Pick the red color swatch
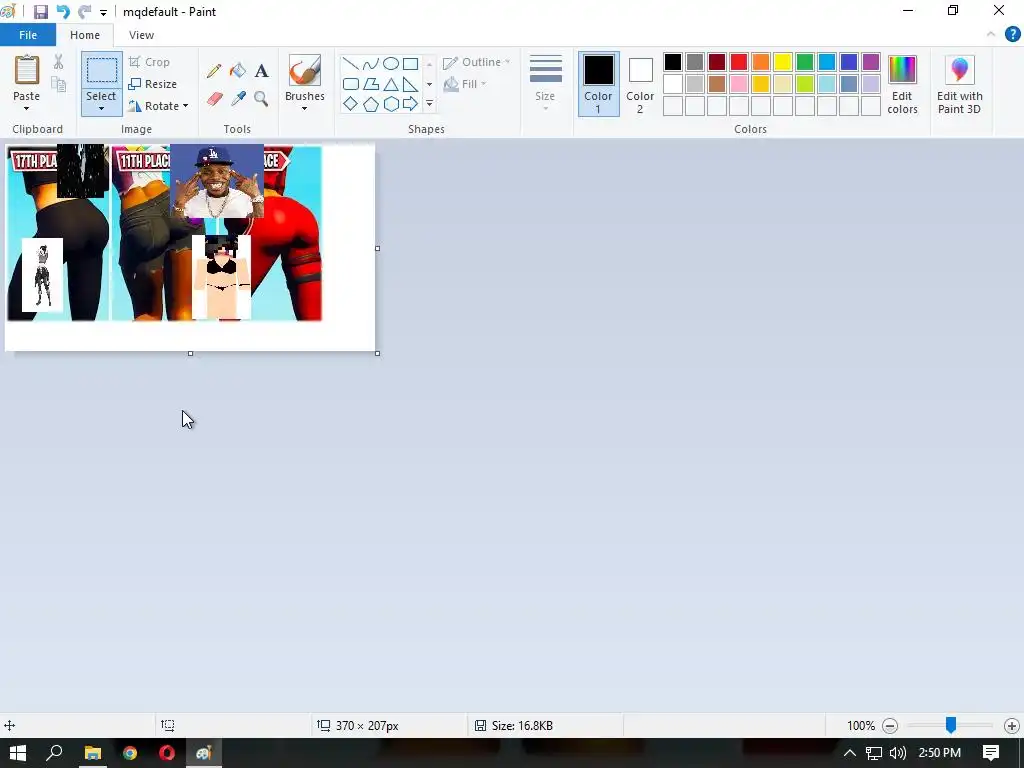The width and height of the screenshot is (1024, 768). tap(739, 62)
